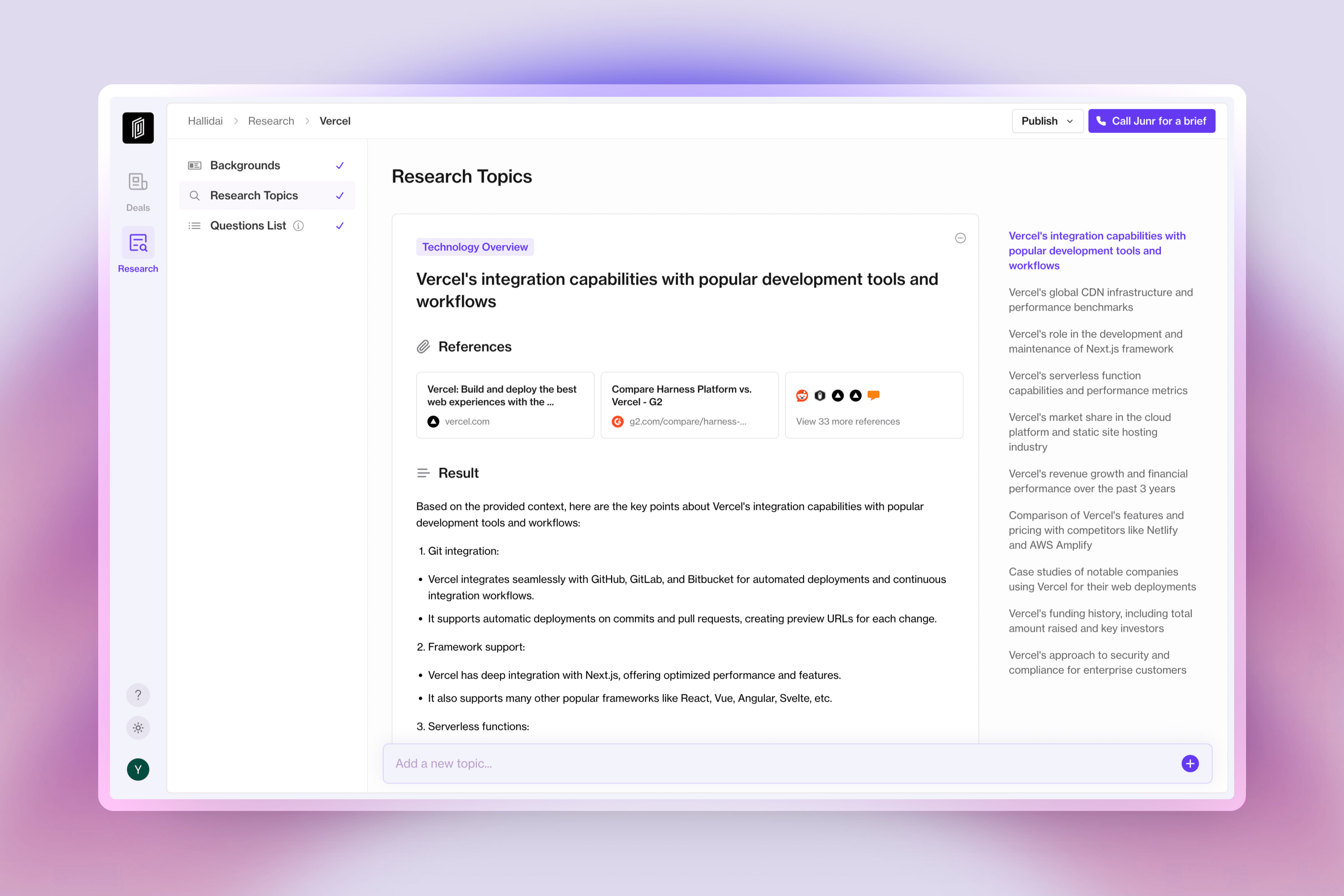Click the Result section heading

click(x=458, y=473)
